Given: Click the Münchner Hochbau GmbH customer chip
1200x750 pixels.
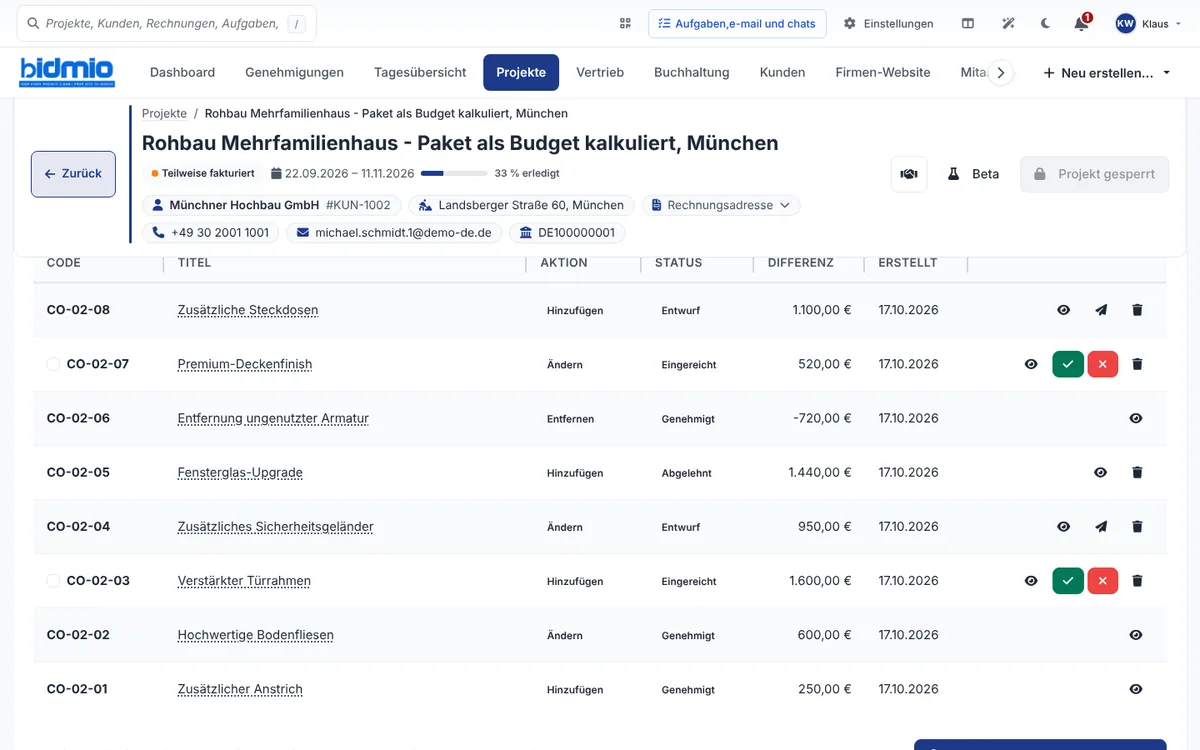Looking at the screenshot, I should [x=272, y=205].
